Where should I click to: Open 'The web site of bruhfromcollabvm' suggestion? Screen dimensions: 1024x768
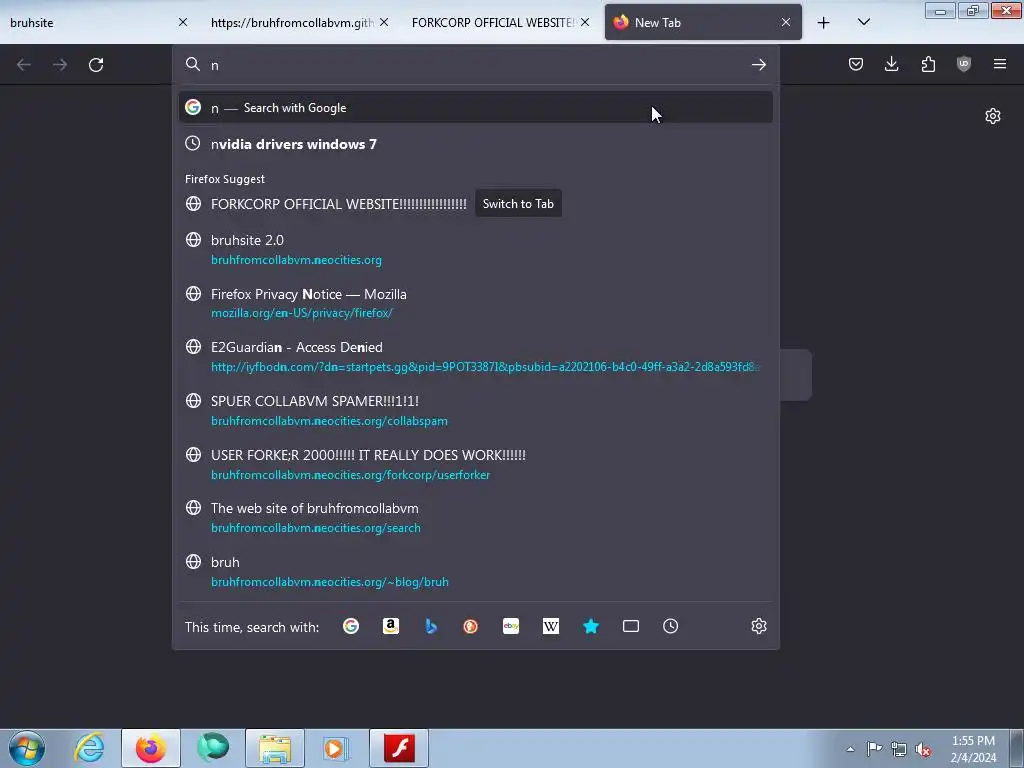pyautogui.click(x=475, y=518)
